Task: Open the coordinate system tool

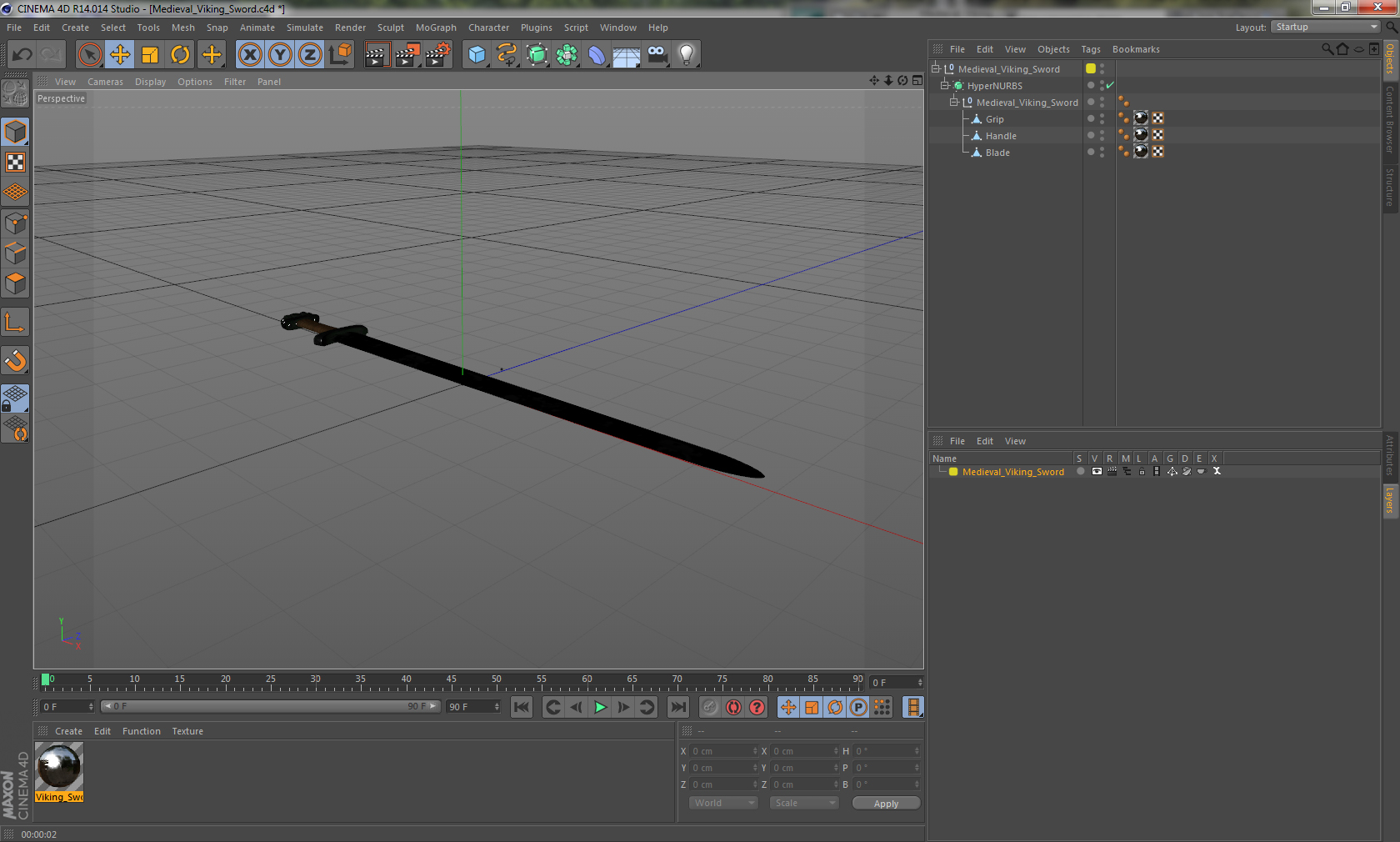Action: (340, 55)
